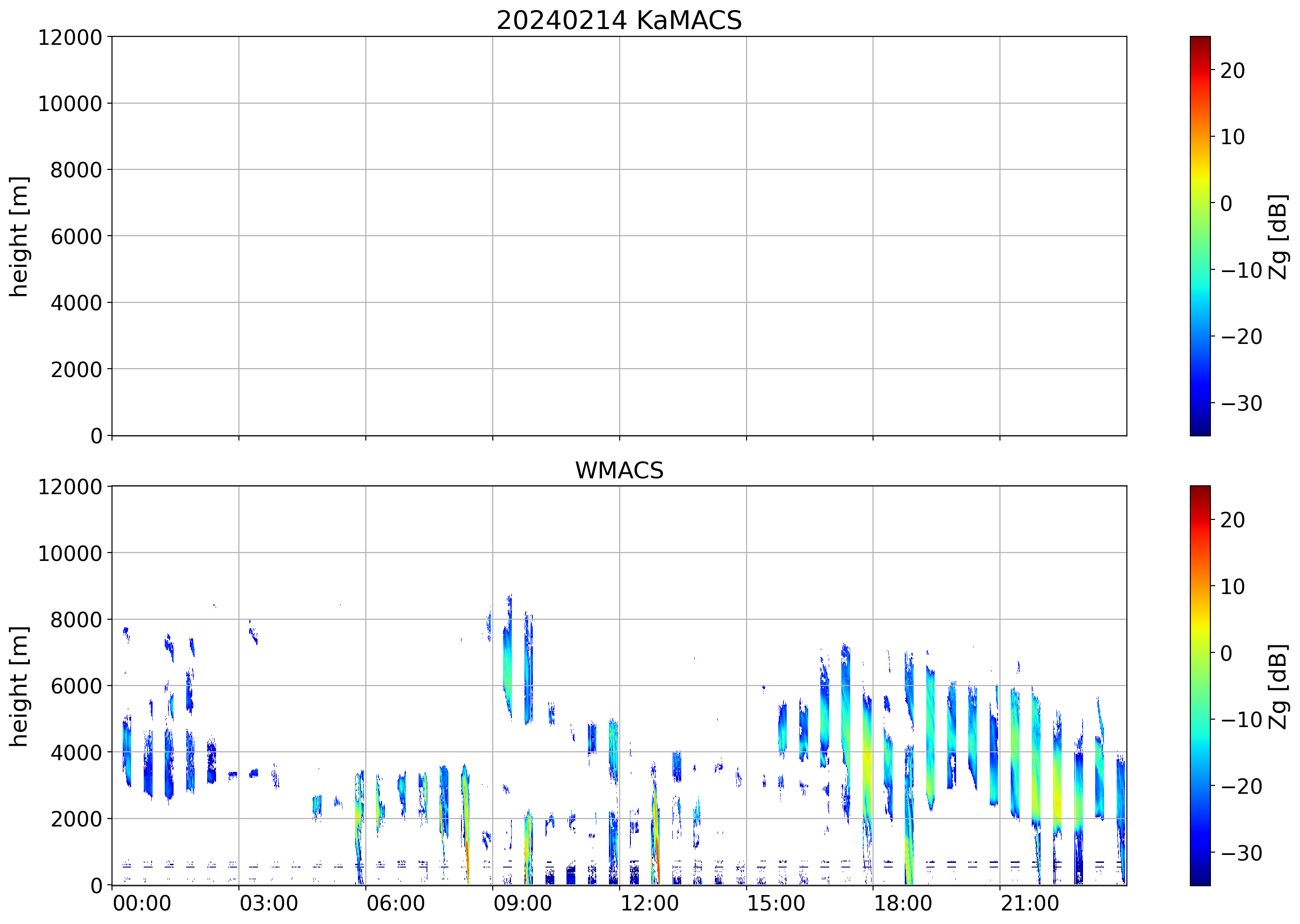Screen dimensions: 1300x924
Task: Click the 18:00 time axis label
Action: click(x=902, y=903)
